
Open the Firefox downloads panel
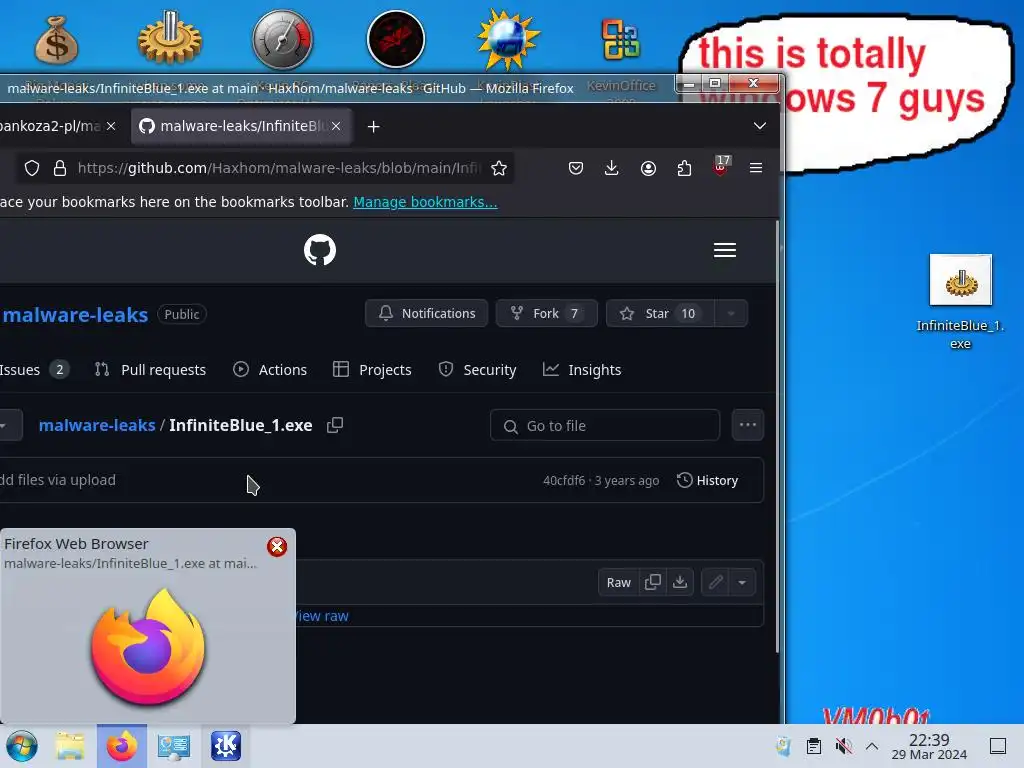[x=611, y=168]
